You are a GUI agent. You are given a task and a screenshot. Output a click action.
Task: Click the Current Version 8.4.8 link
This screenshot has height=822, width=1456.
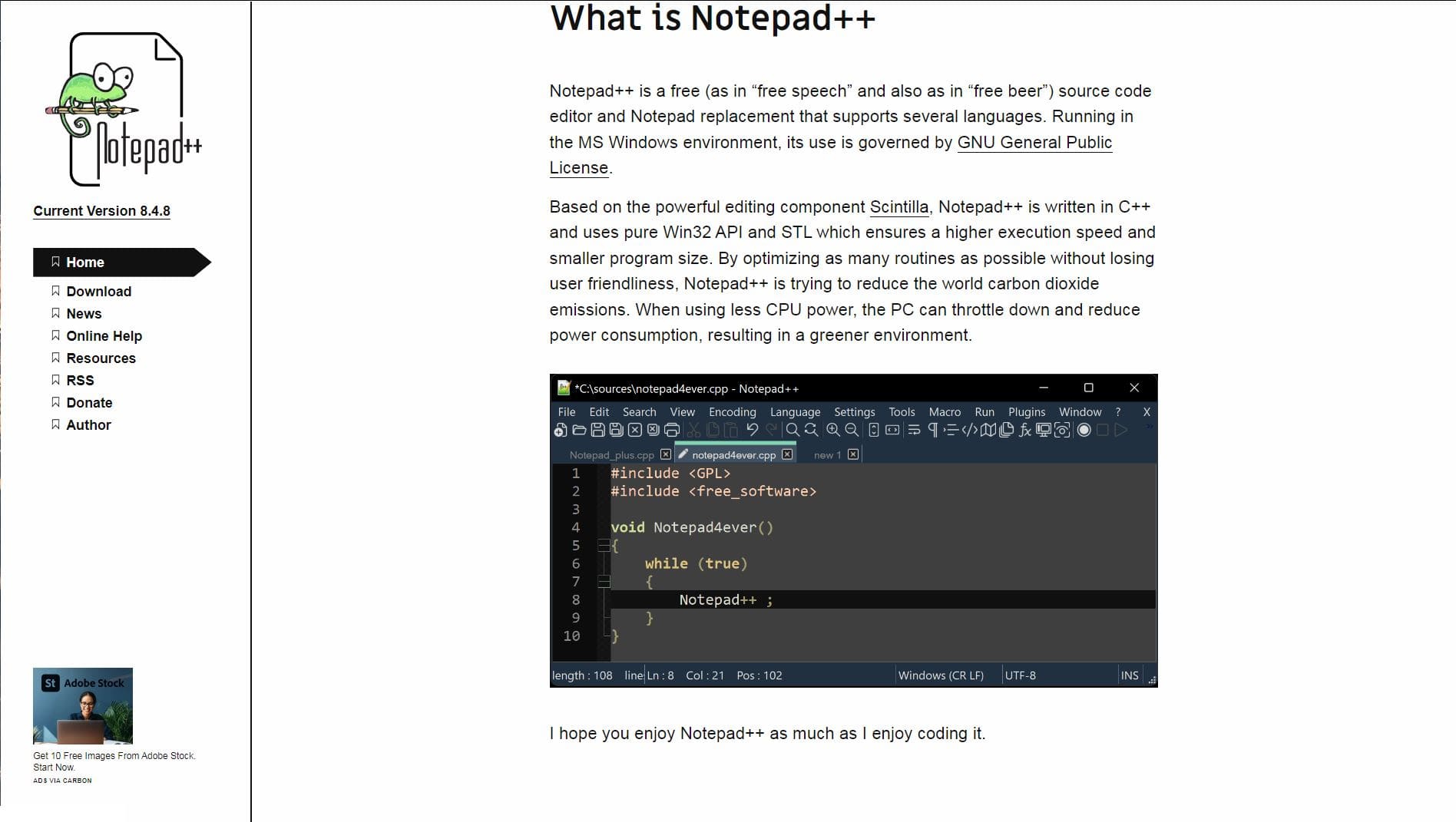click(x=101, y=211)
